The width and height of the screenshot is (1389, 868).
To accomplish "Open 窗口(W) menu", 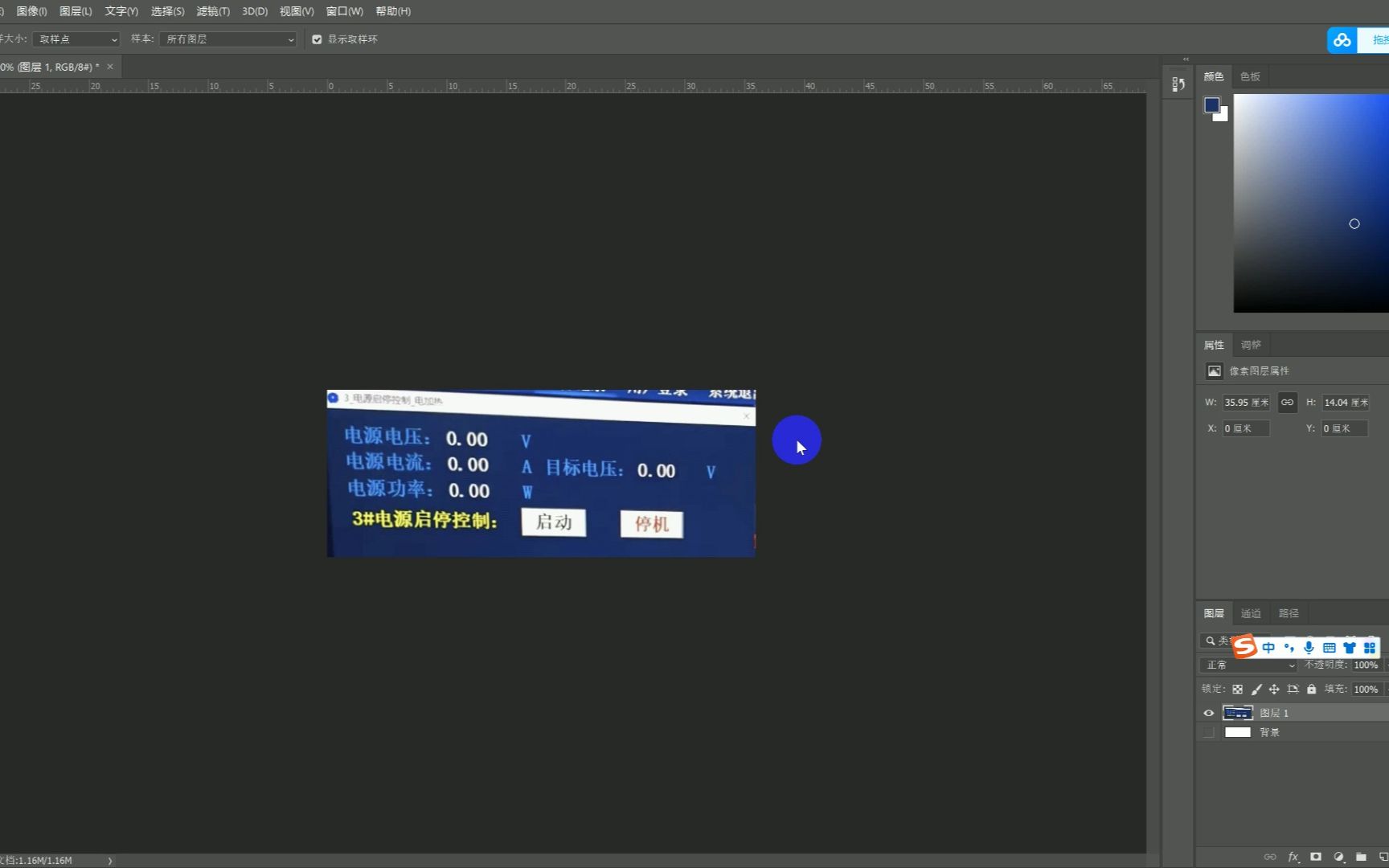I will click(345, 11).
